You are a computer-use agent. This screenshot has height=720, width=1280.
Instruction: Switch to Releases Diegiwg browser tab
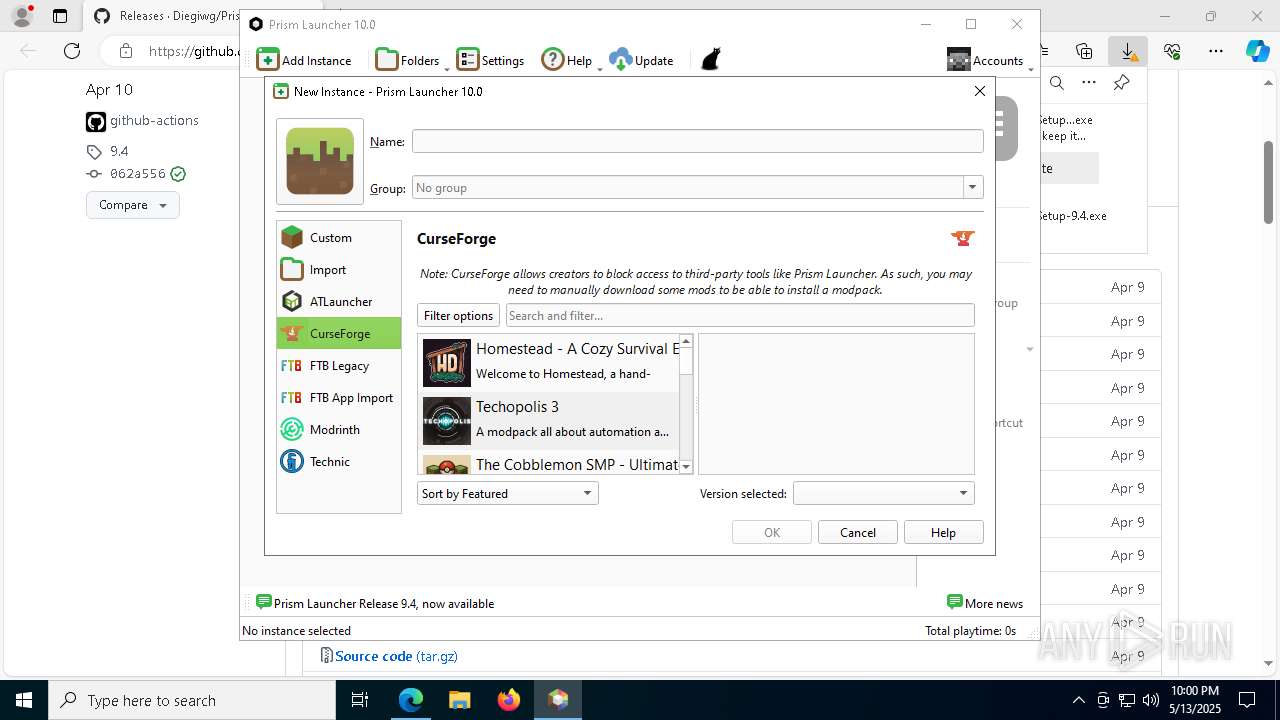click(x=160, y=16)
